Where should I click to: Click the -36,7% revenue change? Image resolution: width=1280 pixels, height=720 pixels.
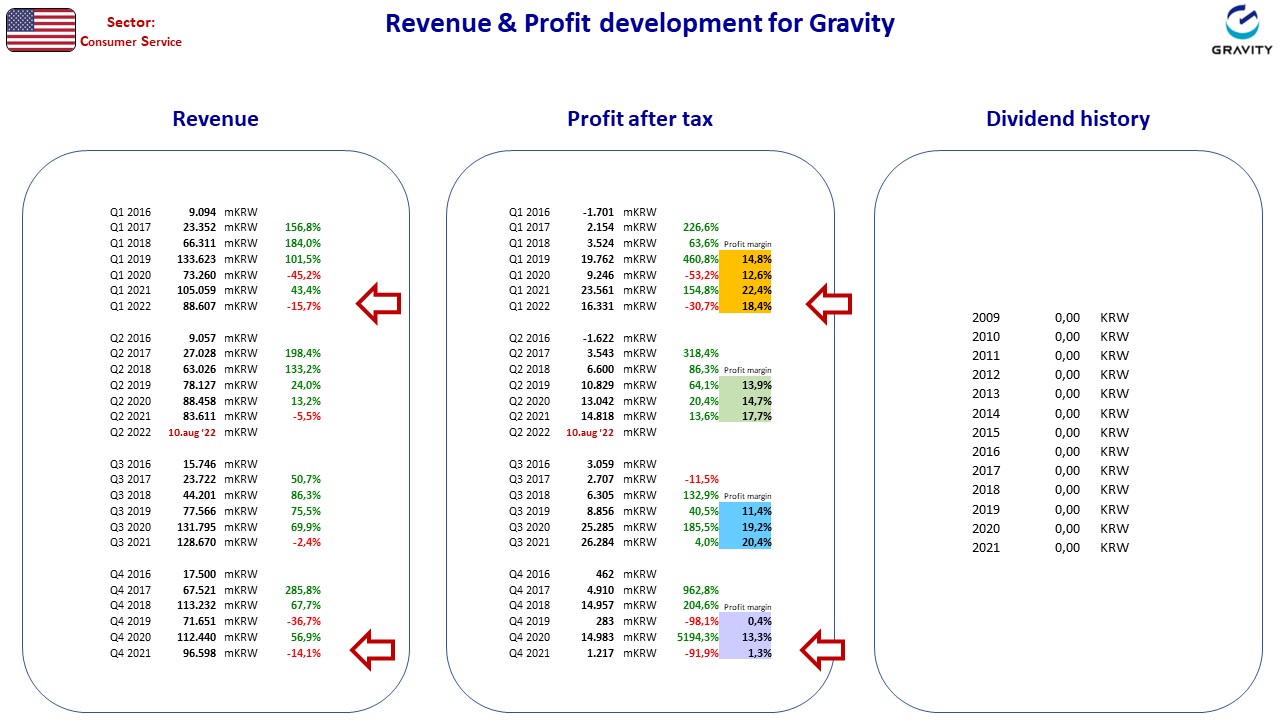303,621
